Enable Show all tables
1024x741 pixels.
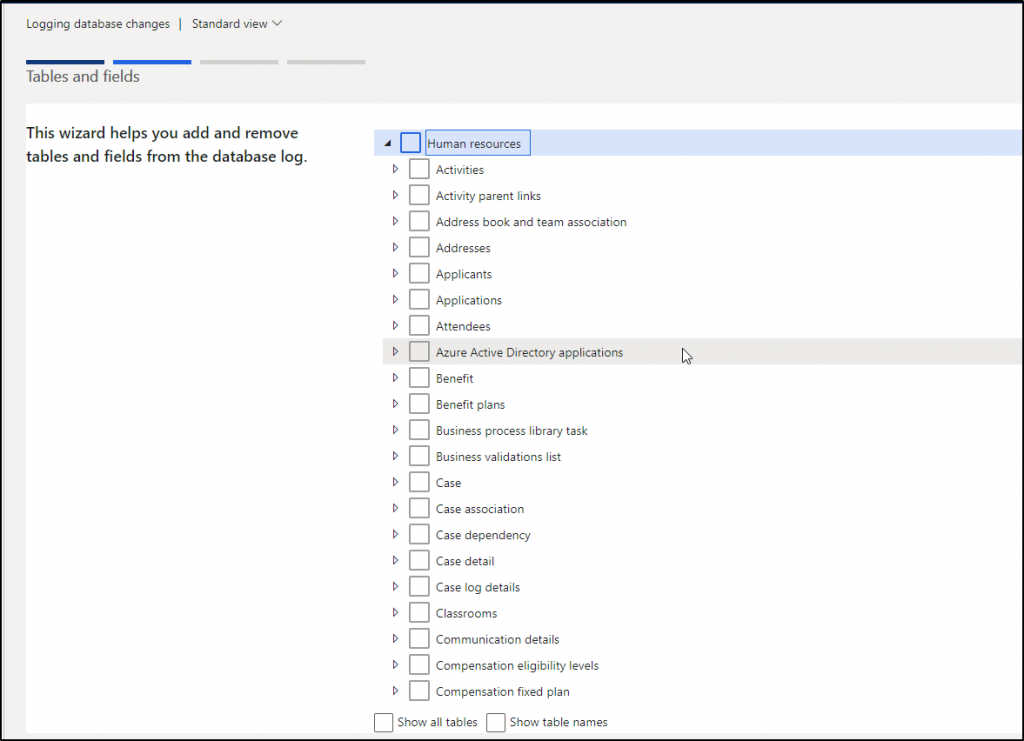tap(383, 722)
